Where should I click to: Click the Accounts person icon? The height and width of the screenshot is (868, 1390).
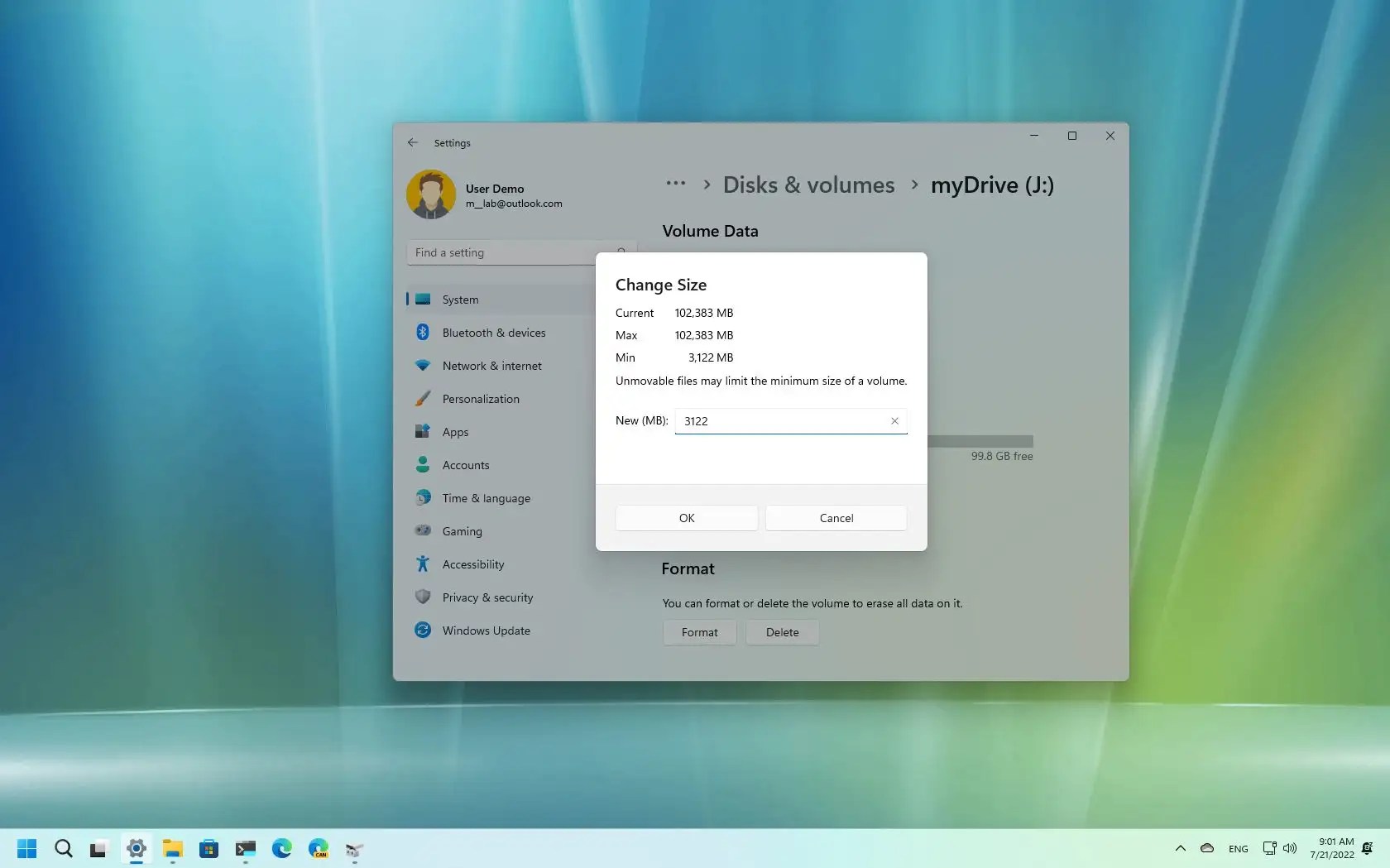[x=423, y=464]
